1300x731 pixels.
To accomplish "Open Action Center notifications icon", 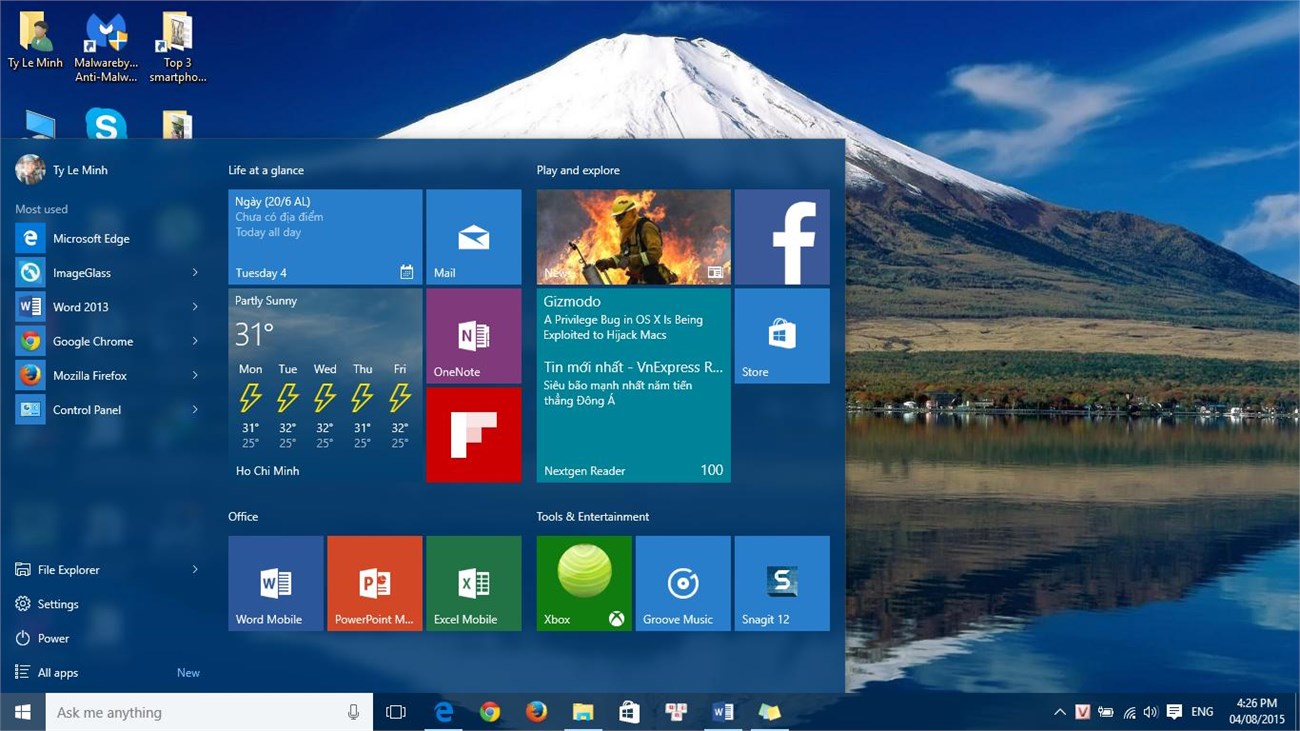I will coord(1174,712).
